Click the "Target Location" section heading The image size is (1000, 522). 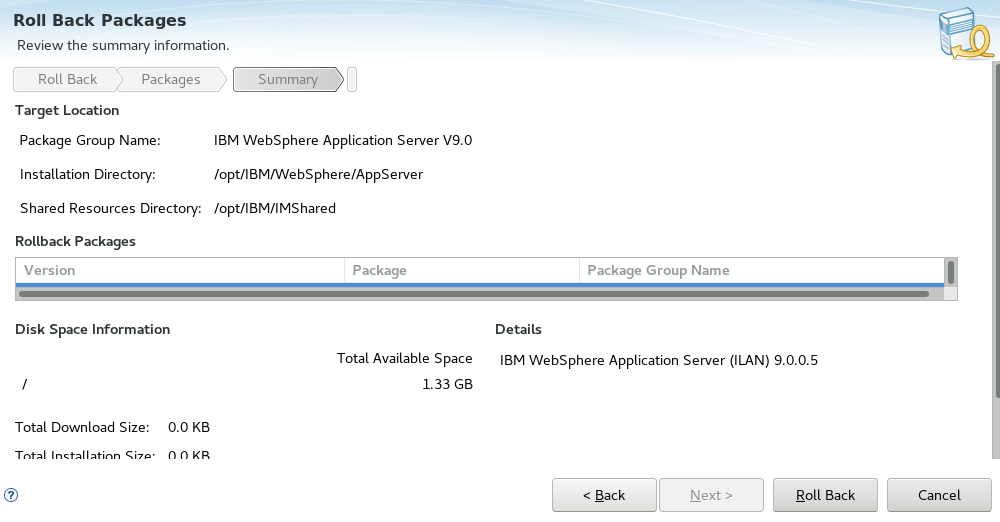click(x=67, y=110)
